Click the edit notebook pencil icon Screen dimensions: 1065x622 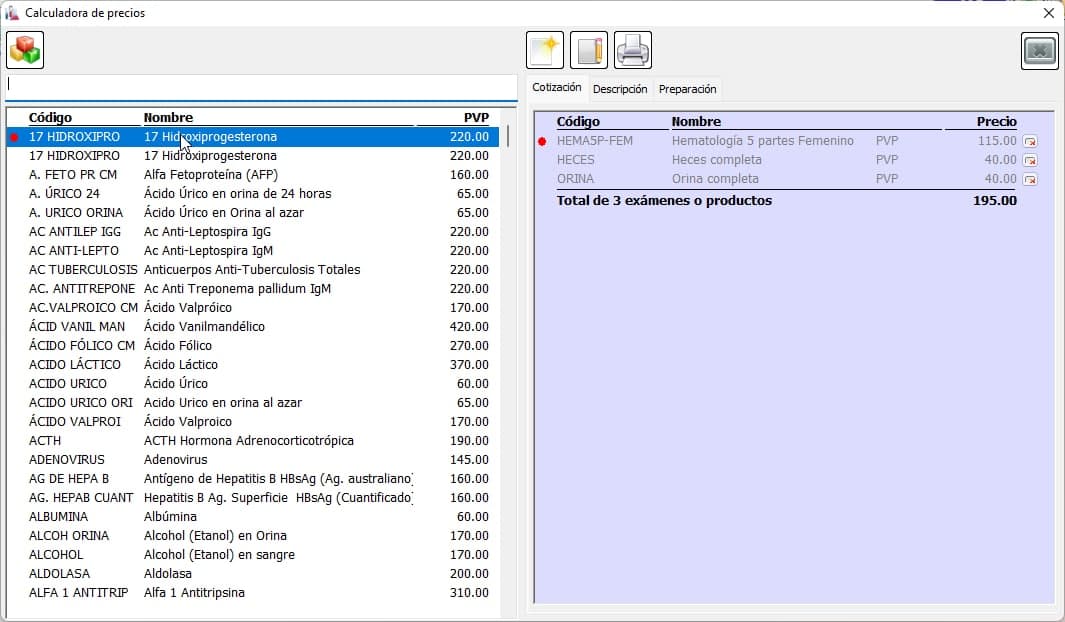(x=589, y=50)
